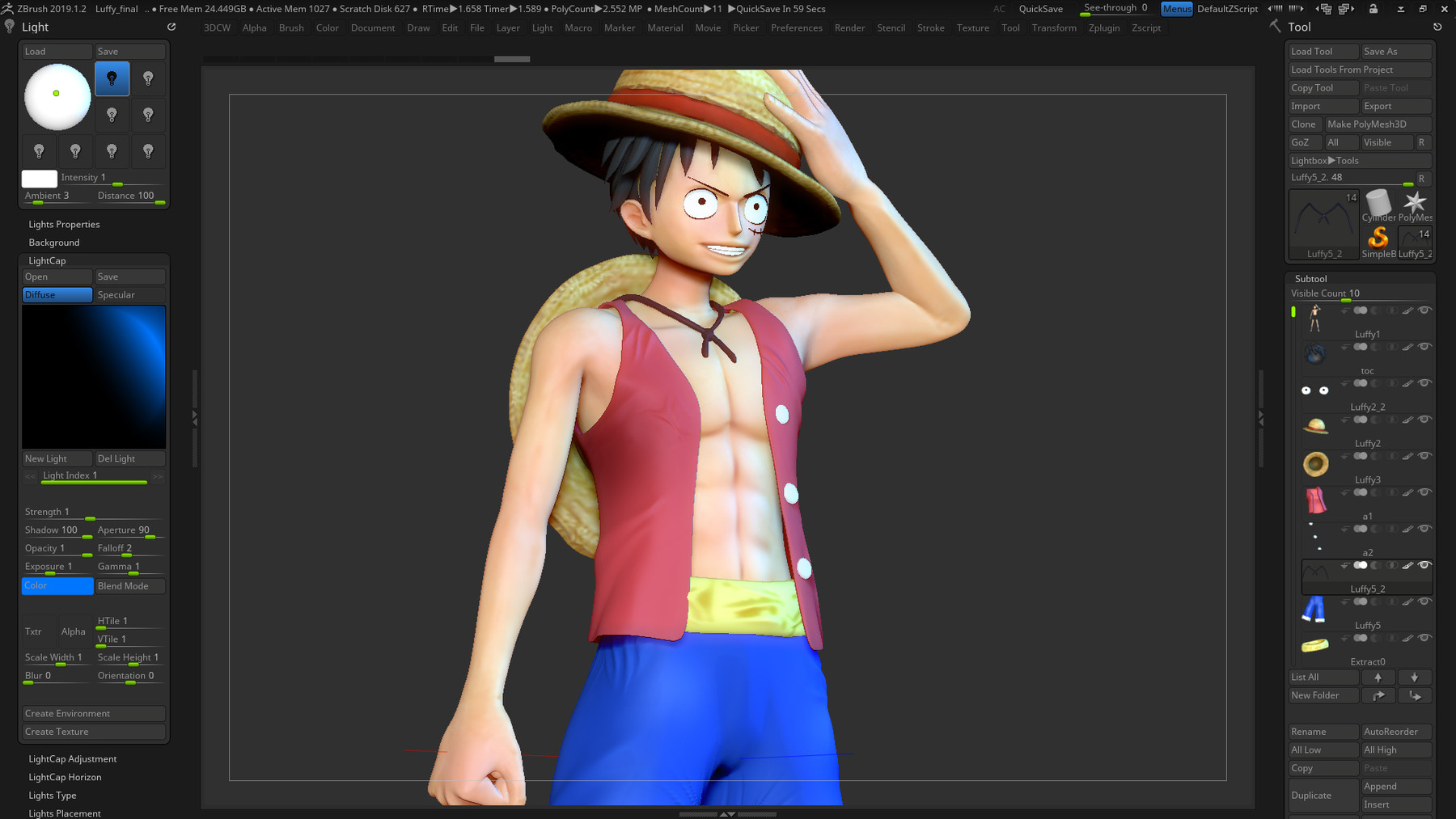Viewport: 1456px width, 819px height.
Task: Open the Zplugin menu
Action: click(1104, 27)
